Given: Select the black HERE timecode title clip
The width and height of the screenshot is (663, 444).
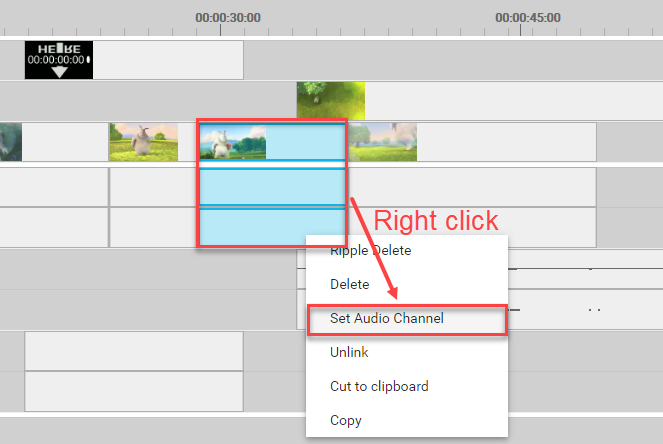Looking at the screenshot, I should click(x=59, y=60).
